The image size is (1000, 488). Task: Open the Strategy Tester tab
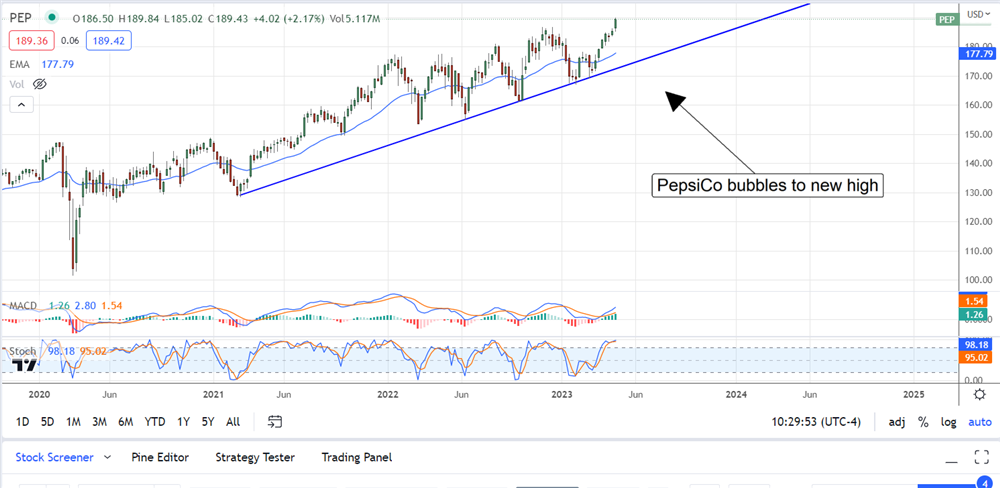click(x=255, y=457)
